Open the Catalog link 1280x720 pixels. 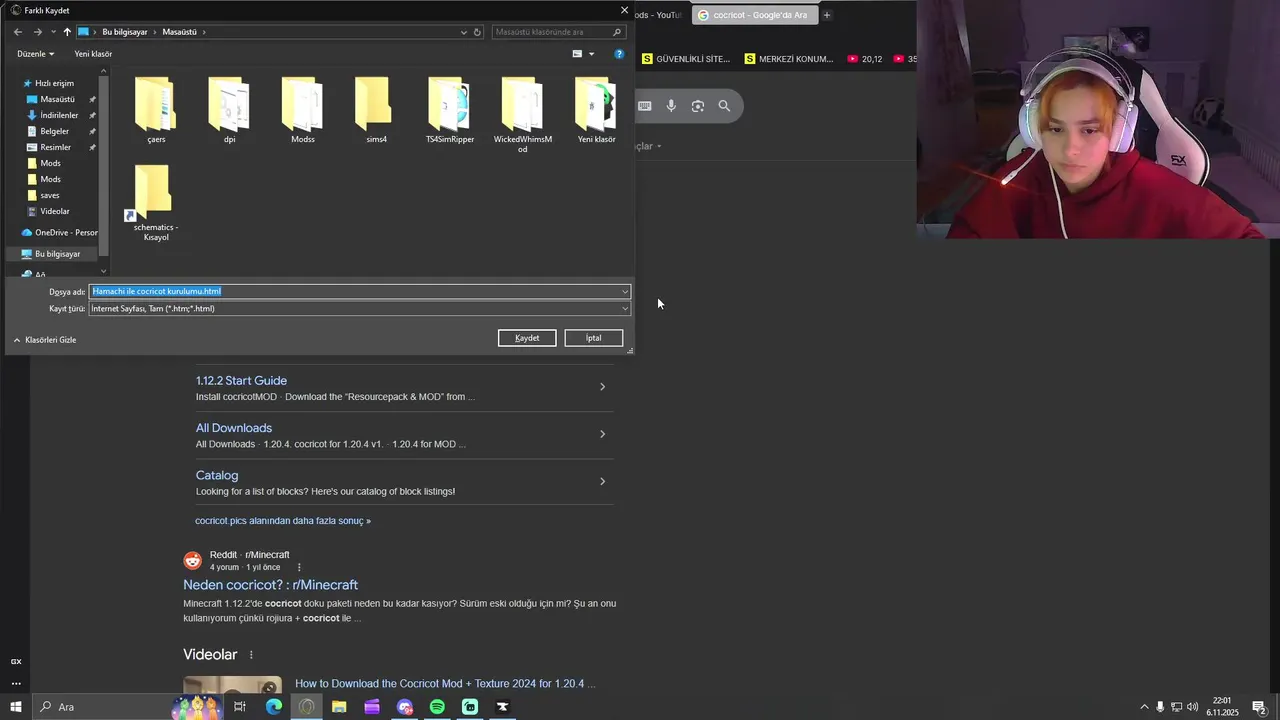[x=217, y=475]
